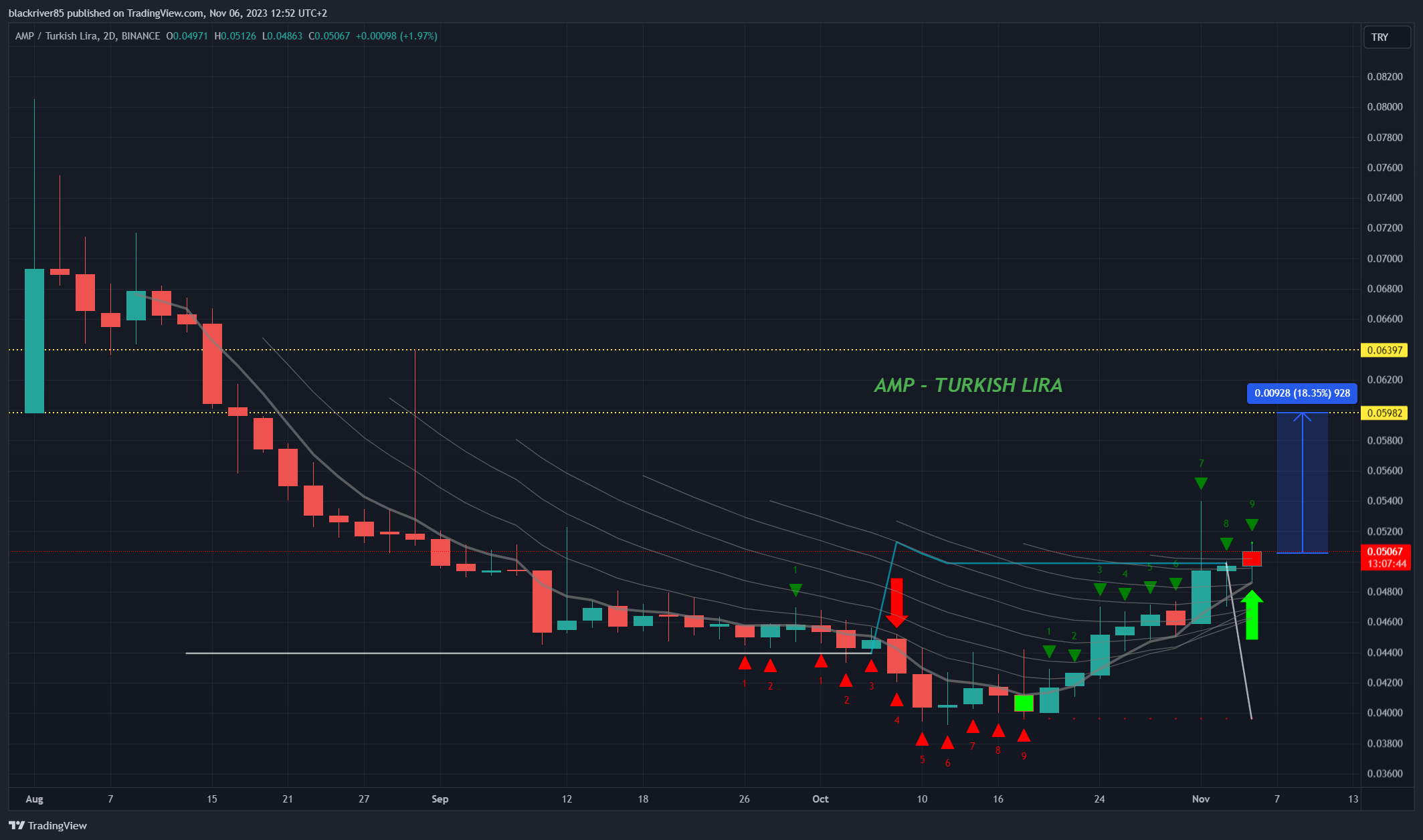This screenshot has height=840, width=1423.
Task: Click the red sequential count label 5
Action: pyautogui.click(x=922, y=760)
